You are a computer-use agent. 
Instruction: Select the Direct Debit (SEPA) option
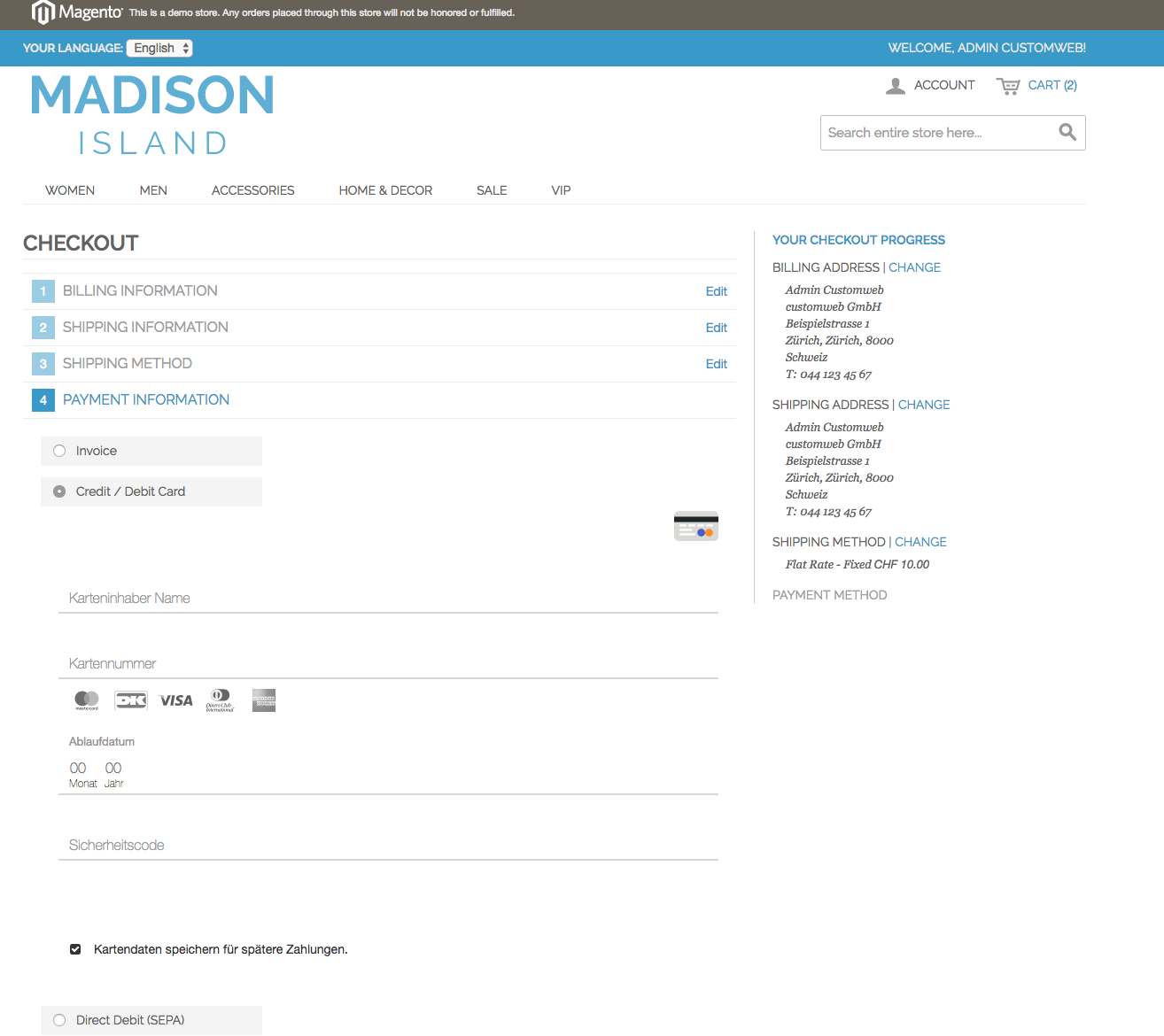pos(59,1020)
